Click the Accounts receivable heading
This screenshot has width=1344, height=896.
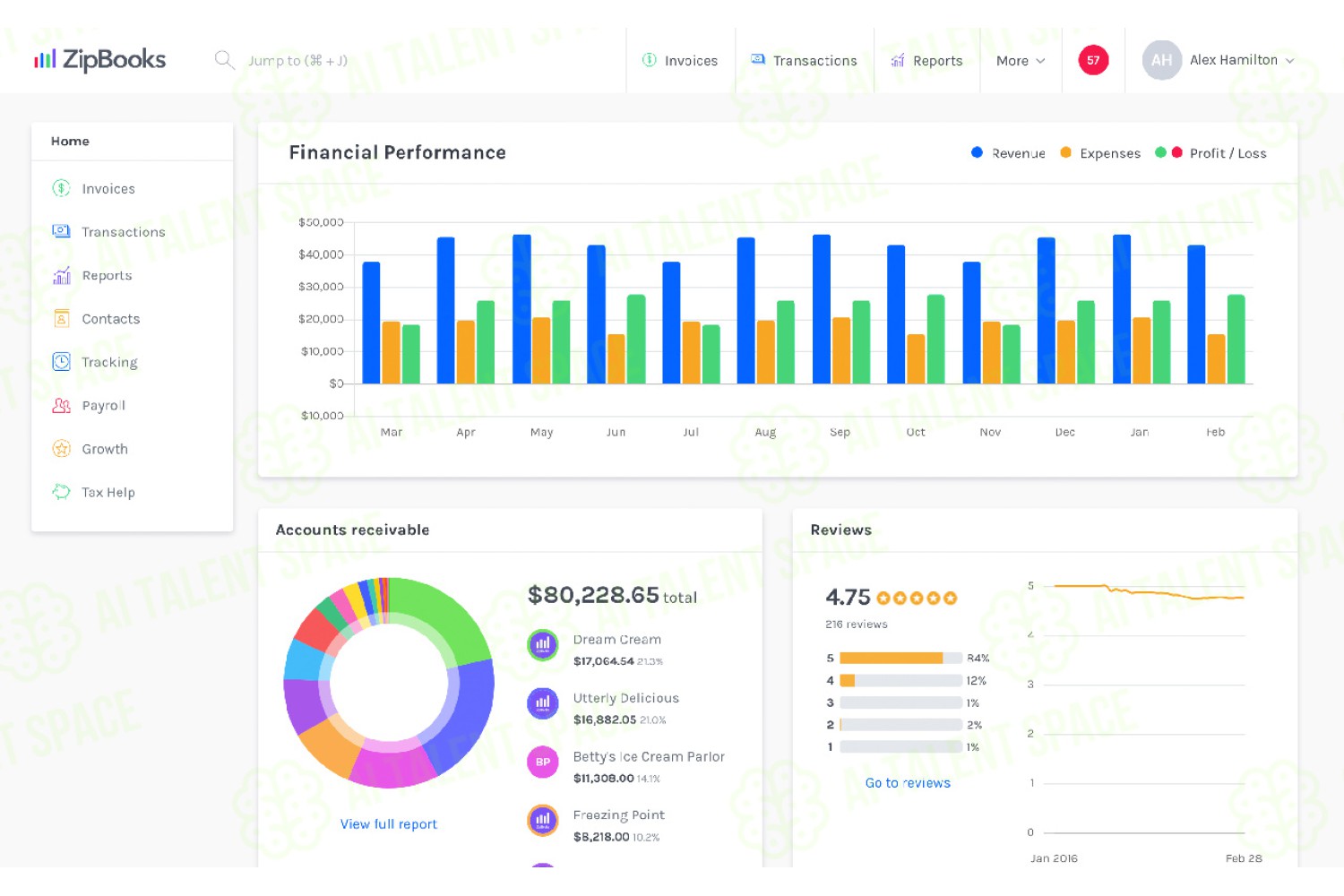click(x=352, y=530)
